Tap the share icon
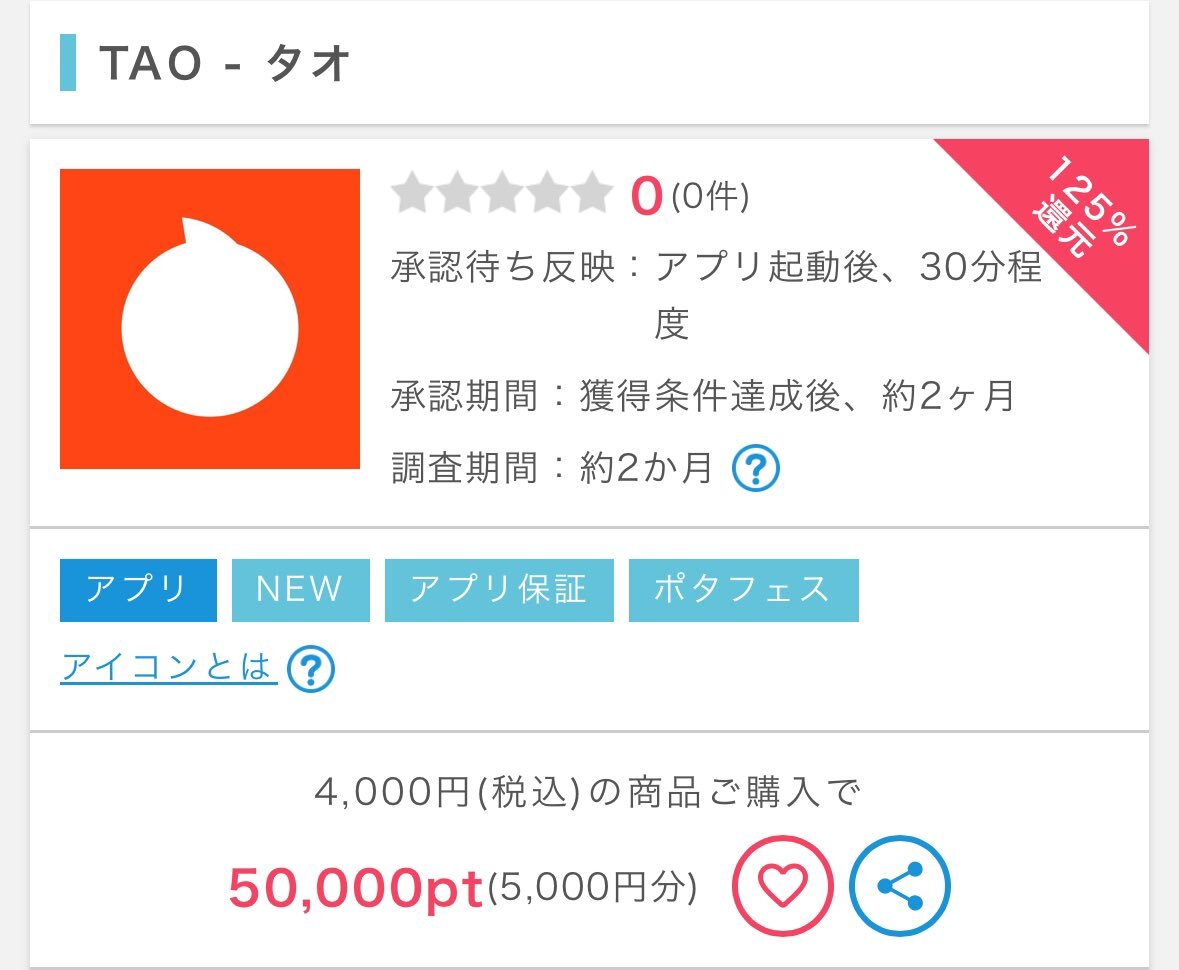The image size is (1179, 970). [900, 886]
